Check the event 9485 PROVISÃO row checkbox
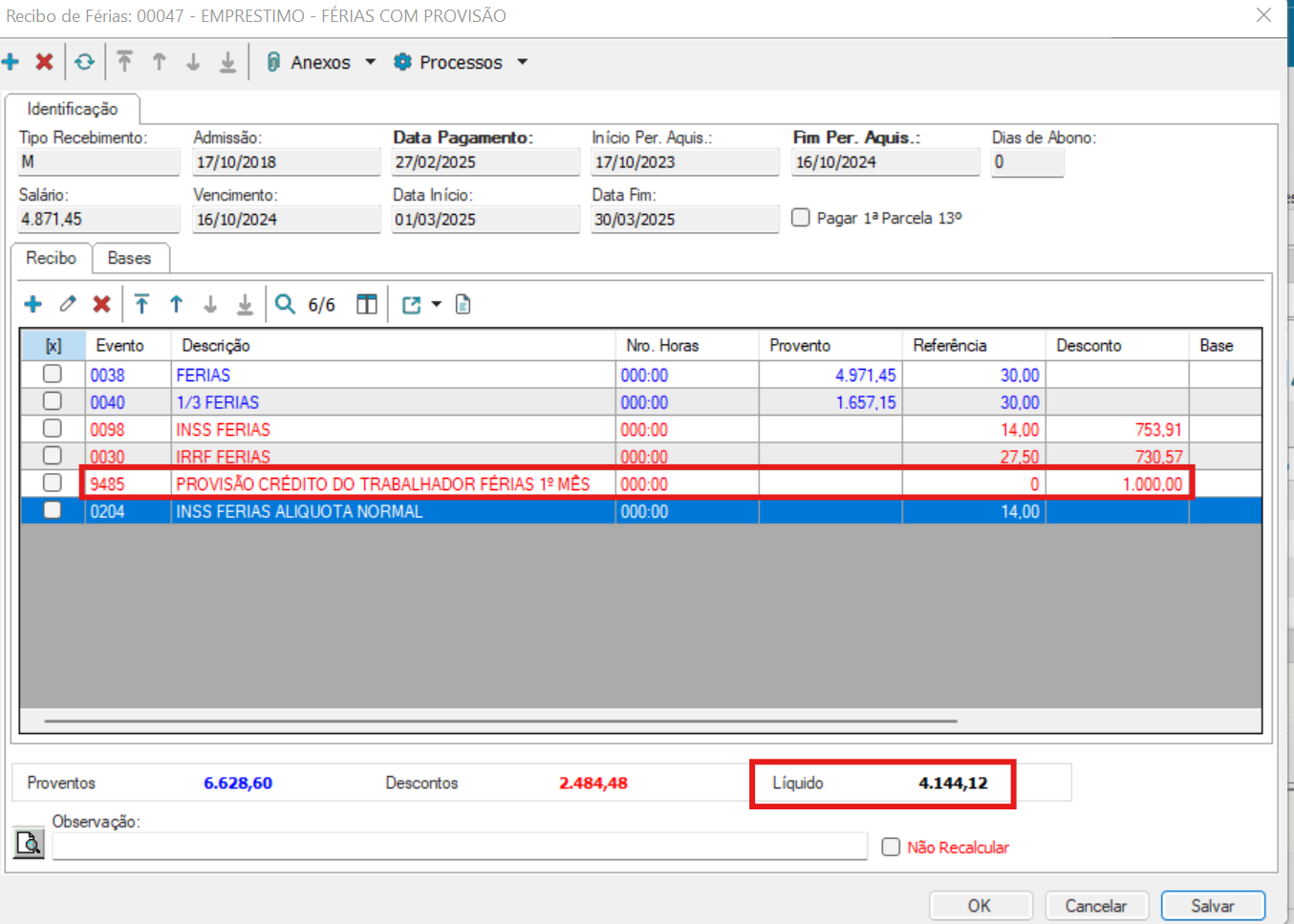This screenshot has width=1294, height=924. pyautogui.click(x=53, y=483)
